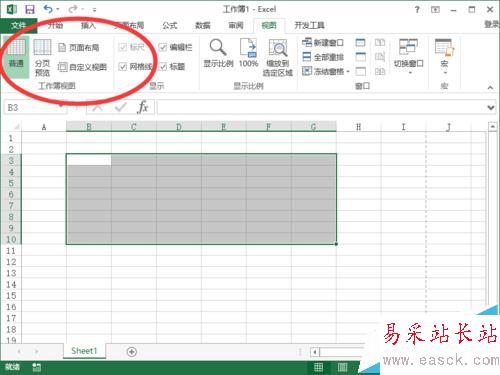This screenshot has width=500, height=375.
Task: Open a 新建窗口 new window
Action: (323, 43)
